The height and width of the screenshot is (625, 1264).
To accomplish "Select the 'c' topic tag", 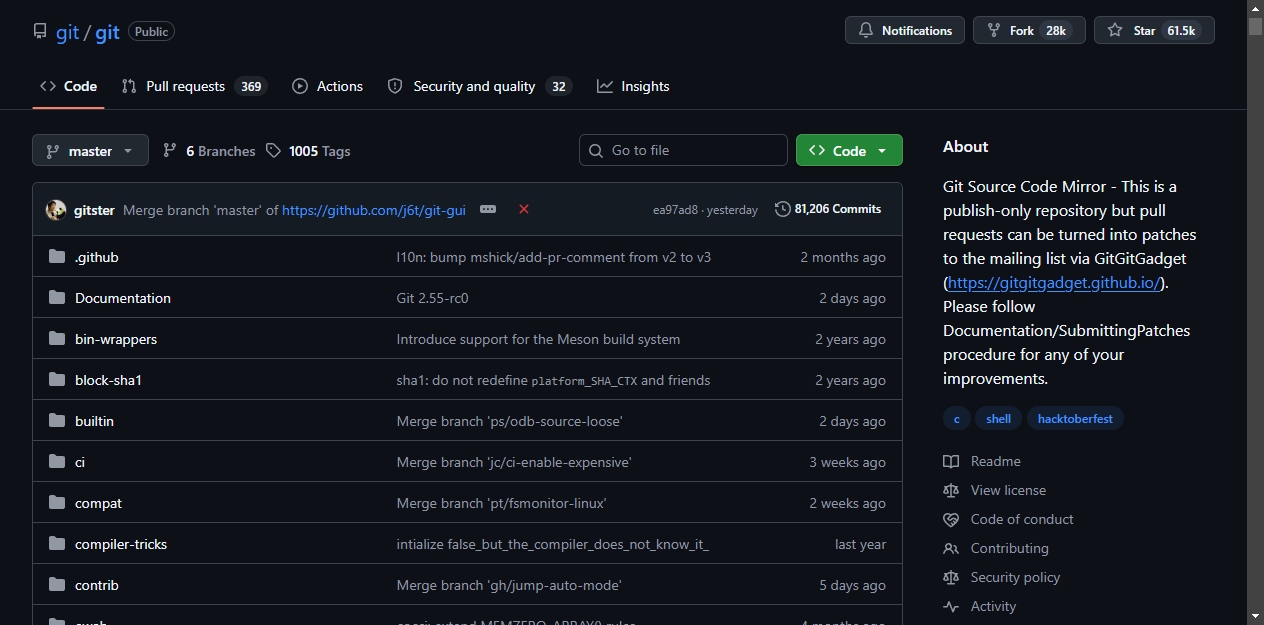I will pyautogui.click(x=956, y=419).
